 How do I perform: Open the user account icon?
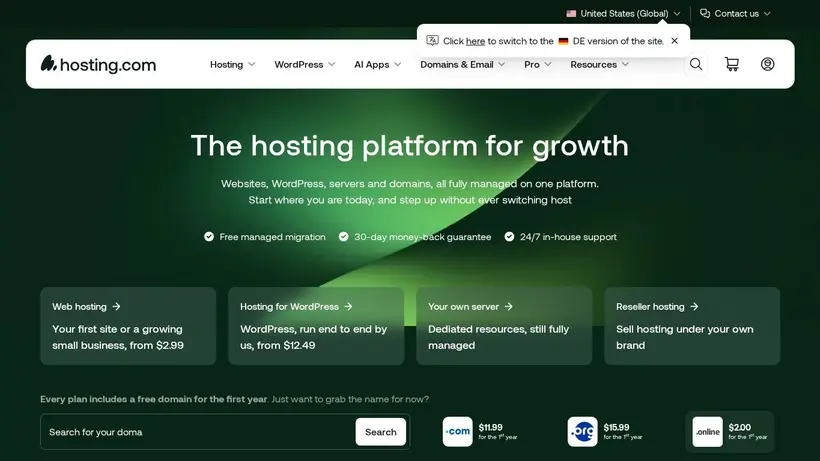pyautogui.click(x=767, y=64)
